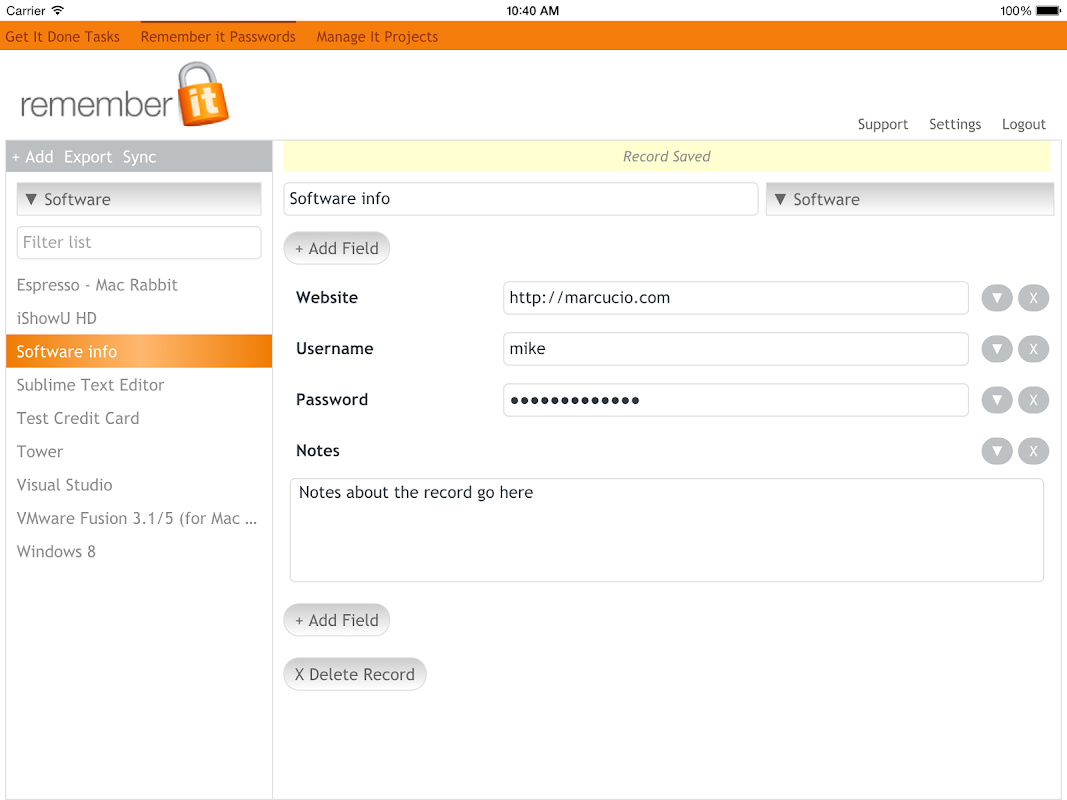Remove the Password field with its X button
This screenshot has width=1067, height=800.
click(1033, 400)
